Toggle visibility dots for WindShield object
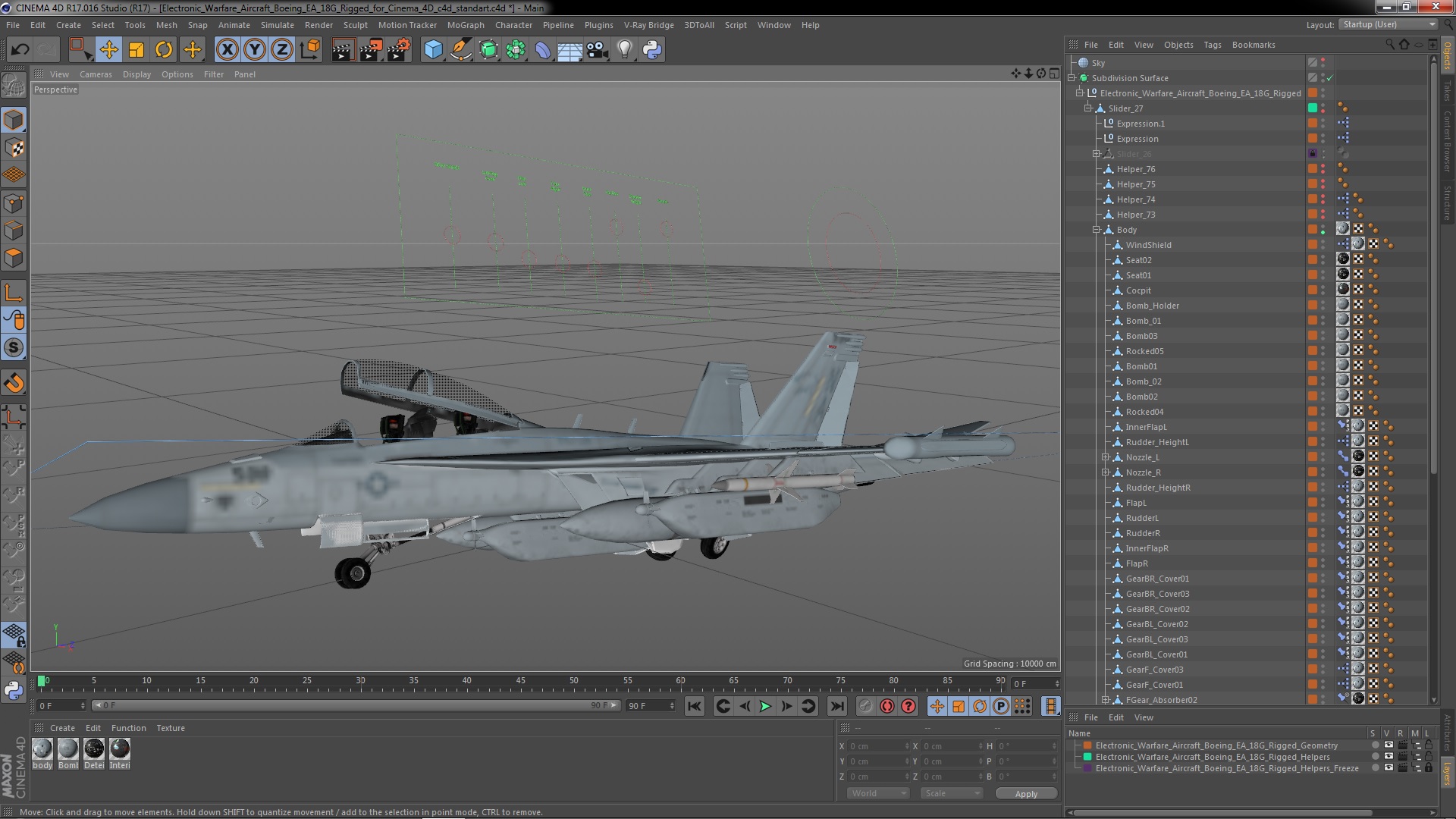The height and width of the screenshot is (819, 1456). 1323,245
